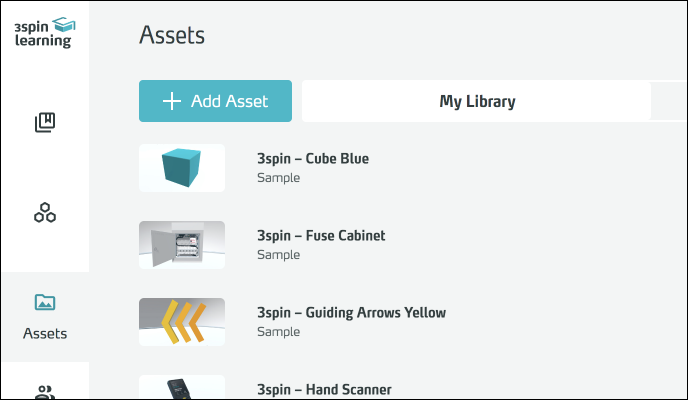The image size is (688, 400).
Task: Click the "3spin – Cube Blue" asset name
Action: click(313, 159)
